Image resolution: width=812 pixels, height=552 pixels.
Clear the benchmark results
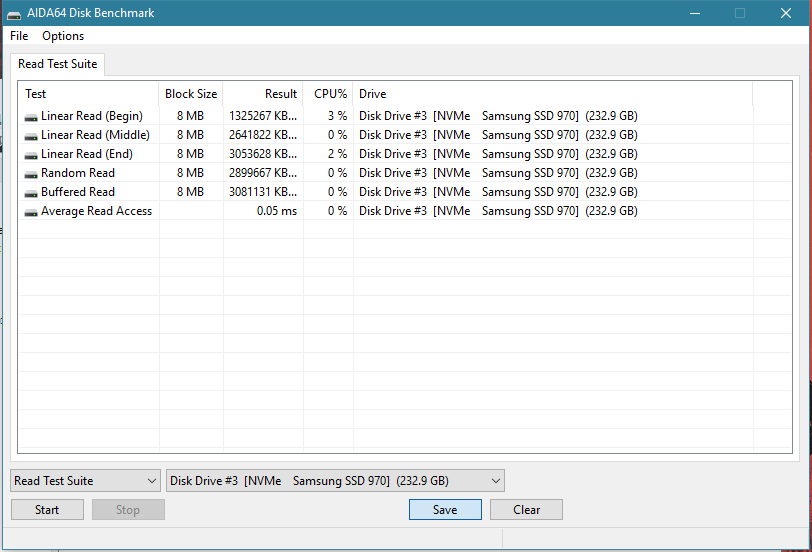(x=526, y=510)
